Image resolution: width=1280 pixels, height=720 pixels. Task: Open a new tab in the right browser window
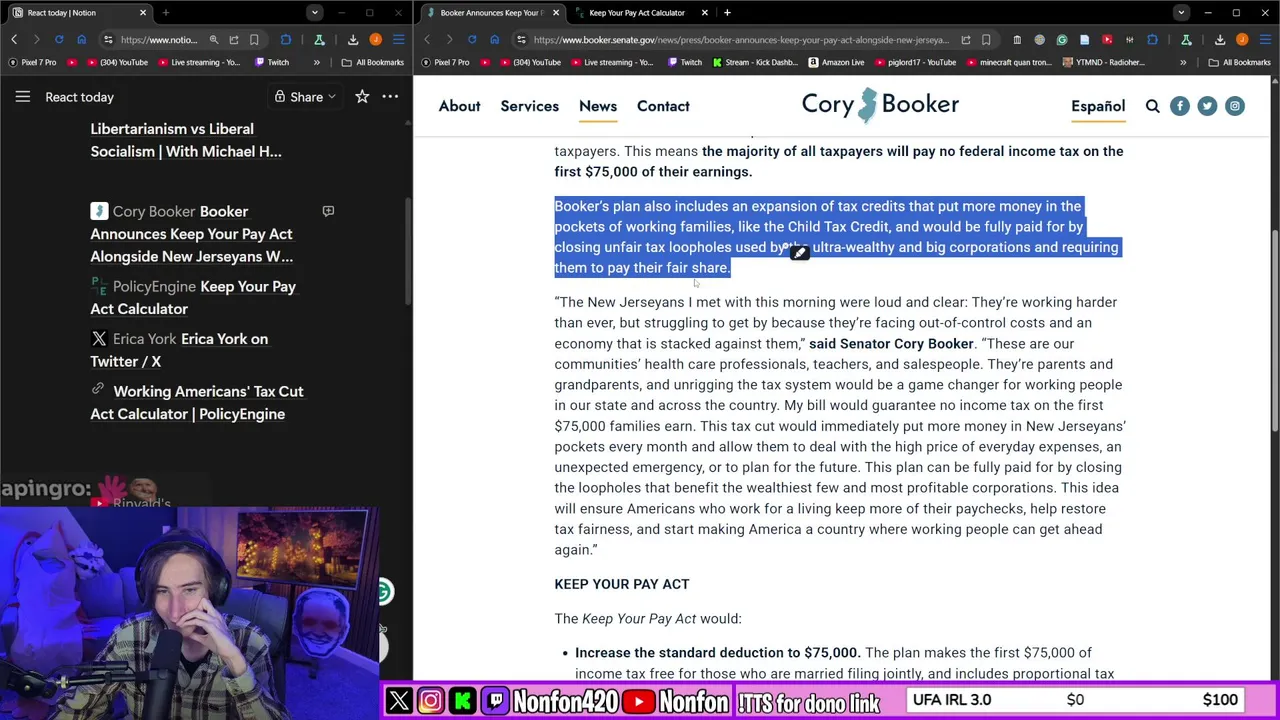pyautogui.click(x=727, y=13)
